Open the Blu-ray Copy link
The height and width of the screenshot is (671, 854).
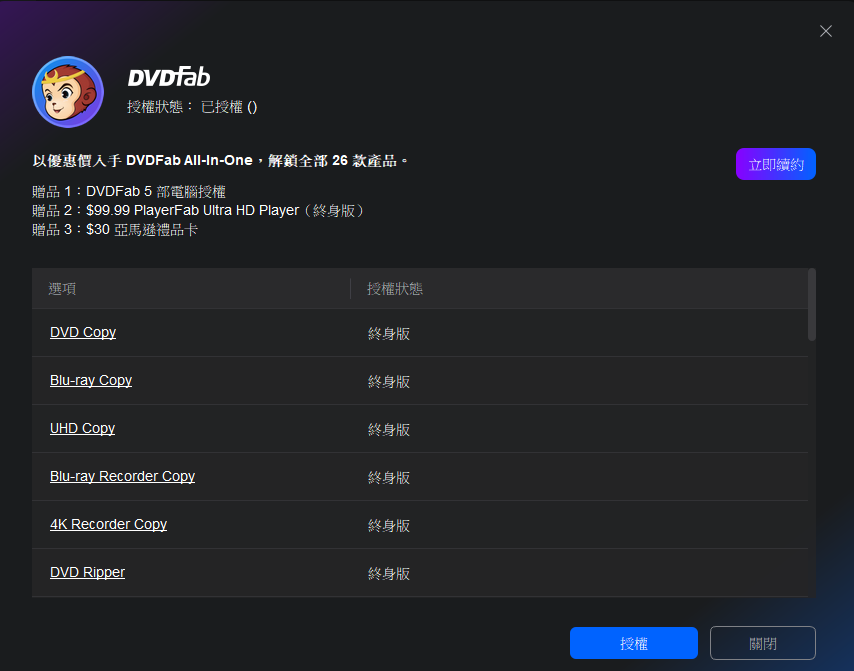91,380
